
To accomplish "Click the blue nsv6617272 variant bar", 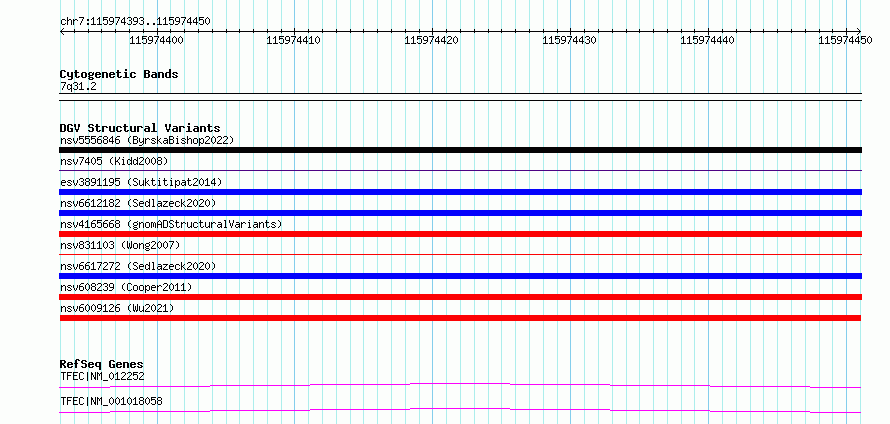I will click(x=460, y=276).
